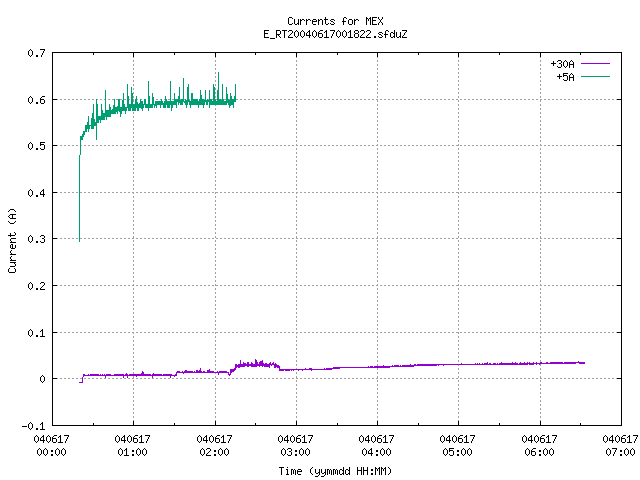Click the y-axis tick value 0.1
This screenshot has width=640, height=480.
[36, 333]
